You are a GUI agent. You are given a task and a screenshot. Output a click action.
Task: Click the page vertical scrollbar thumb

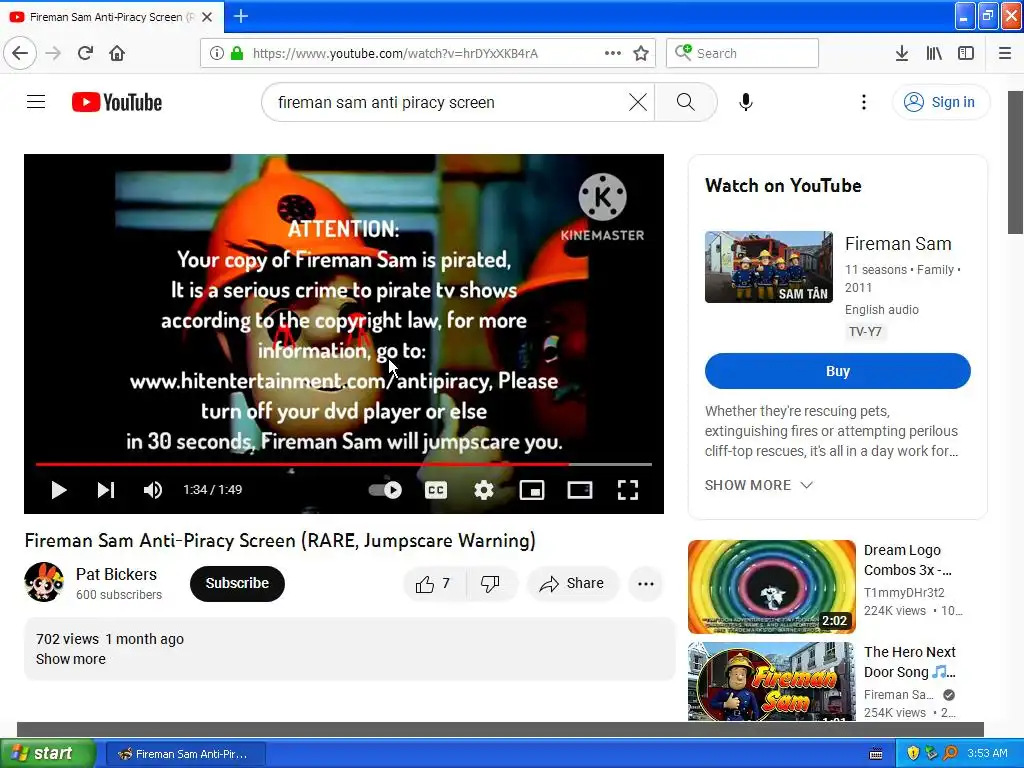coord(1015,162)
